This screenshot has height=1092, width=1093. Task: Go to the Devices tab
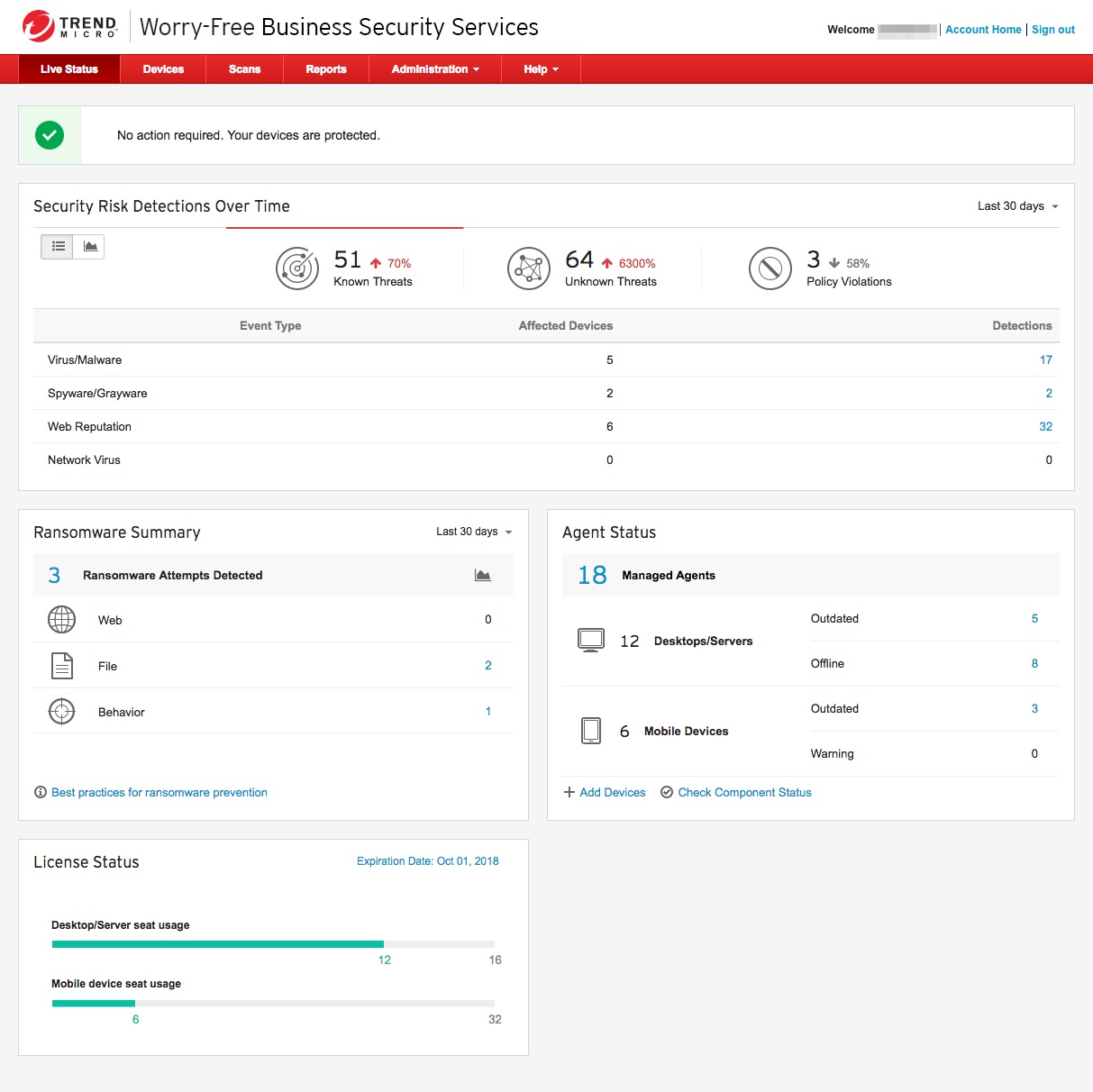click(163, 69)
